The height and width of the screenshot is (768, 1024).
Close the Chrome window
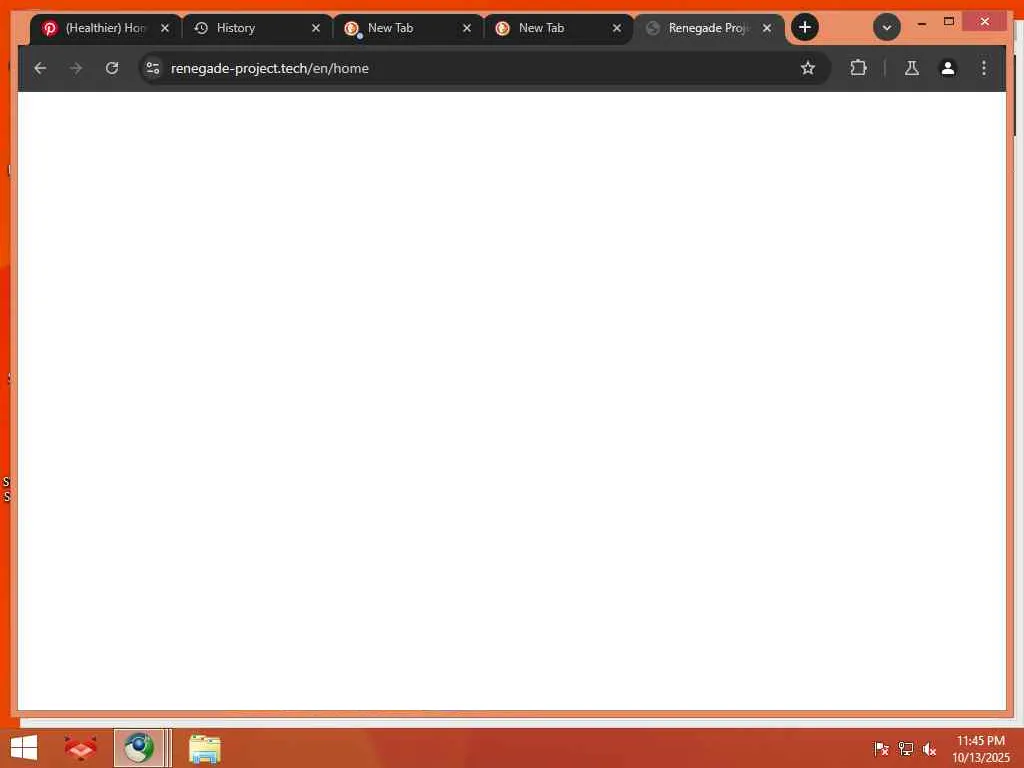coord(985,22)
